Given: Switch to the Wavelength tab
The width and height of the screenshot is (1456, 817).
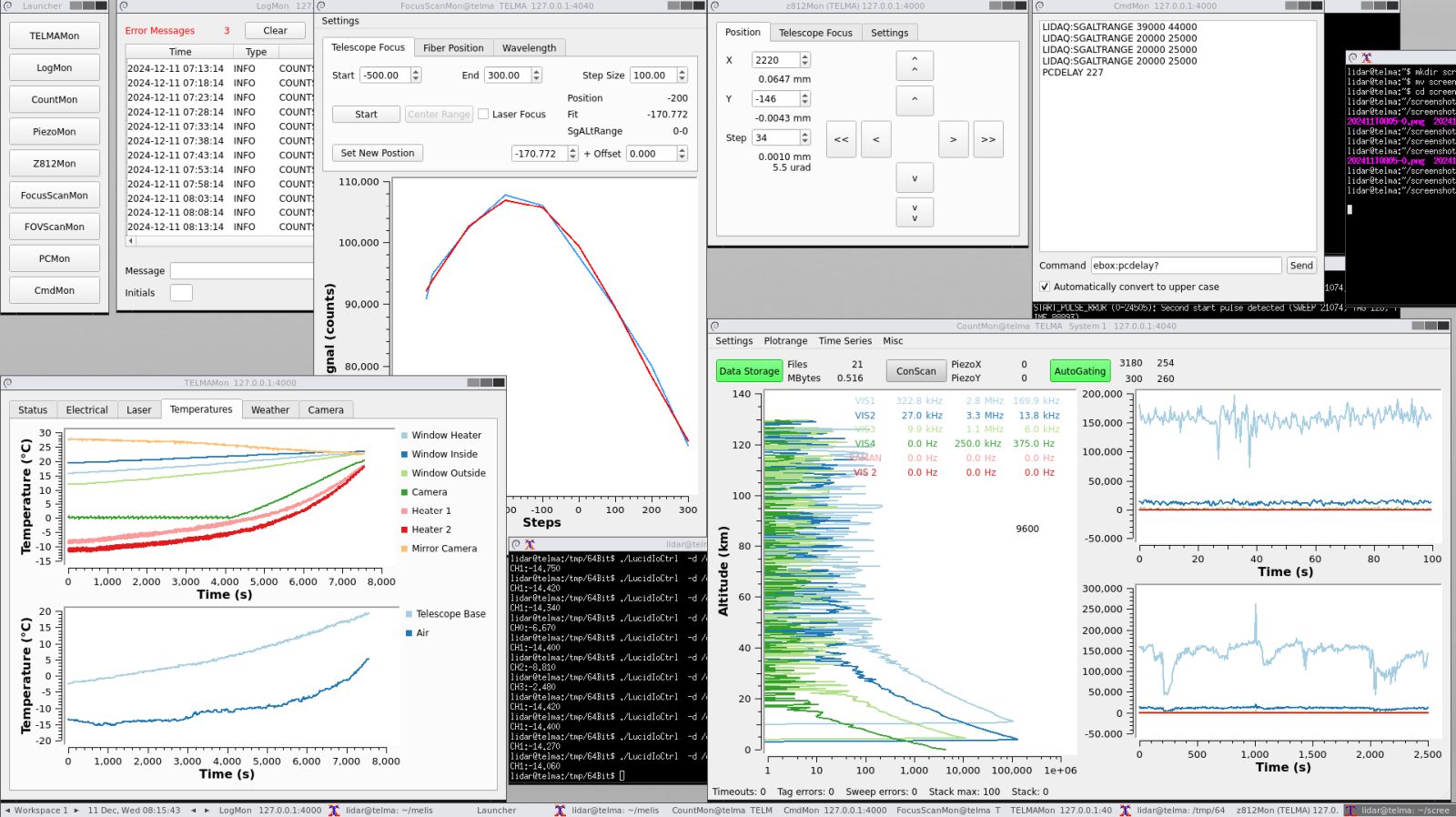Looking at the screenshot, I should tap(529, 48).
